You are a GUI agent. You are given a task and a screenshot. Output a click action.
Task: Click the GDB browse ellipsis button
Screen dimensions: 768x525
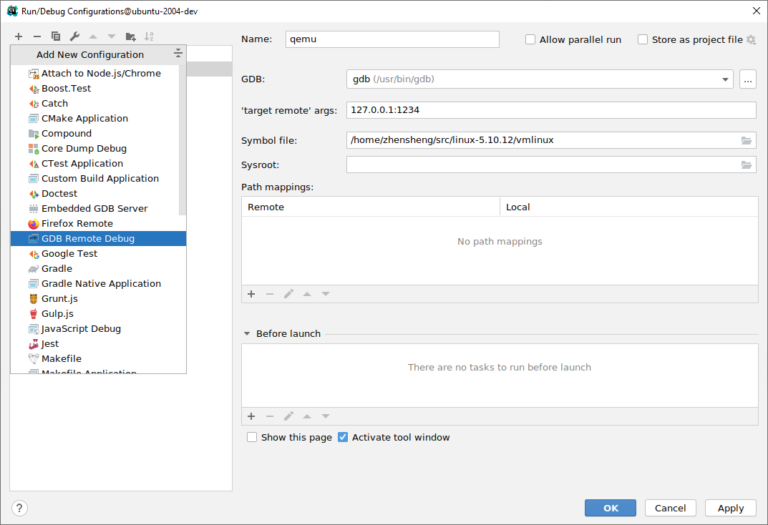coord(747,79)
